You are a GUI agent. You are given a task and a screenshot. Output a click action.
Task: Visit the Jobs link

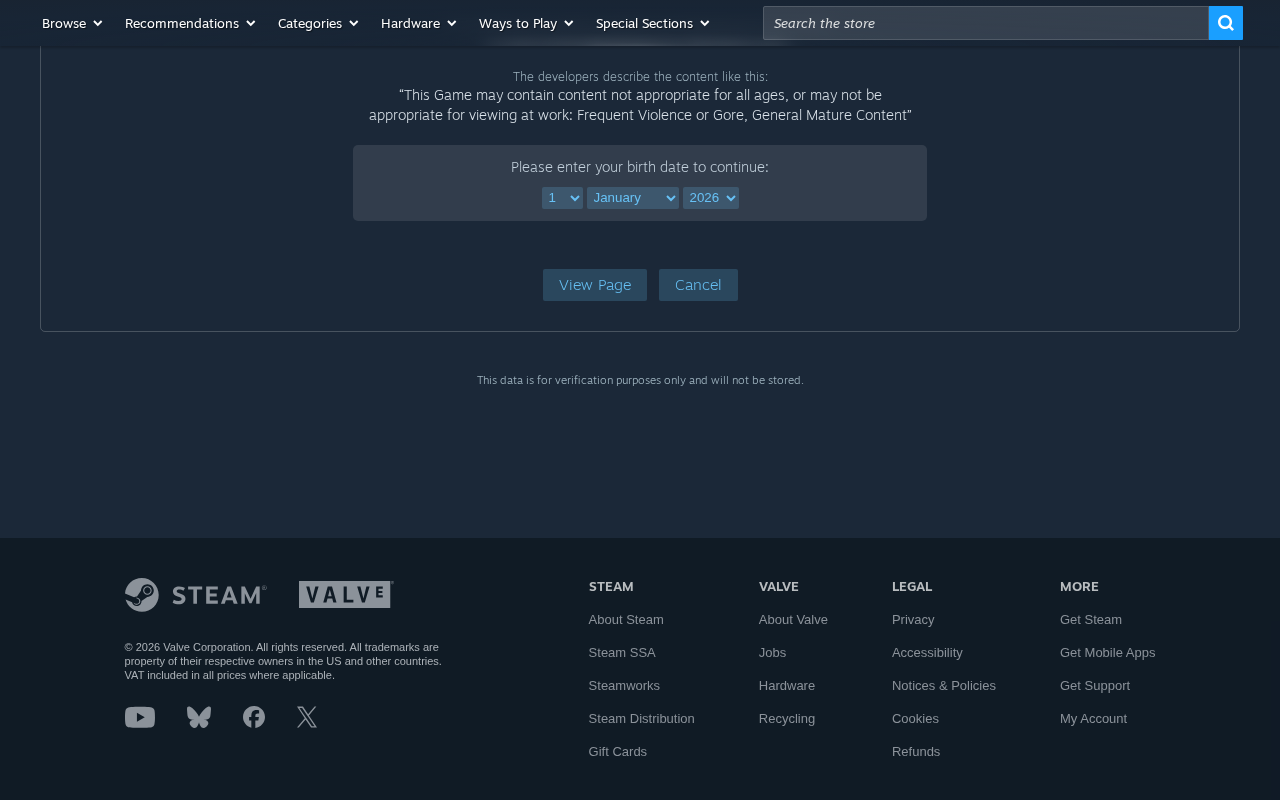[773, 653]
